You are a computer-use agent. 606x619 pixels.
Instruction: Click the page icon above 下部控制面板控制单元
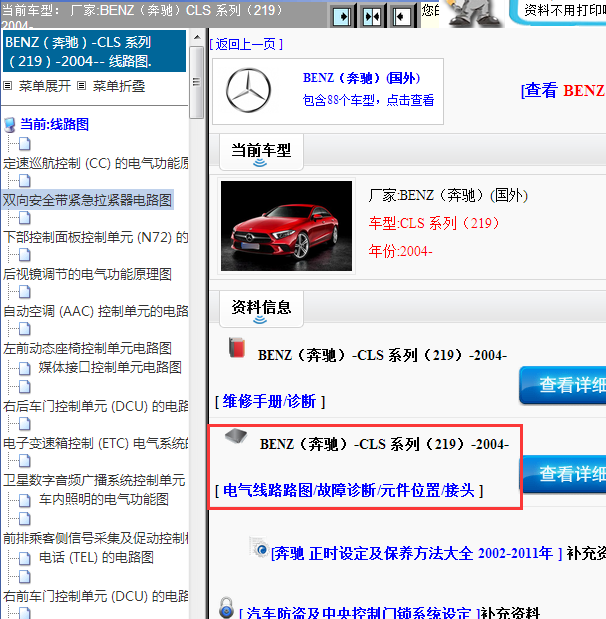[24, 218]
